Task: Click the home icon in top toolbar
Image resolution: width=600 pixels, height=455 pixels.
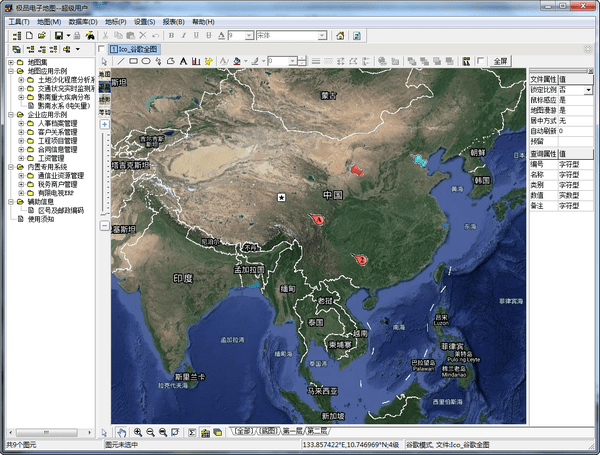Action: [x=341, y=36]
